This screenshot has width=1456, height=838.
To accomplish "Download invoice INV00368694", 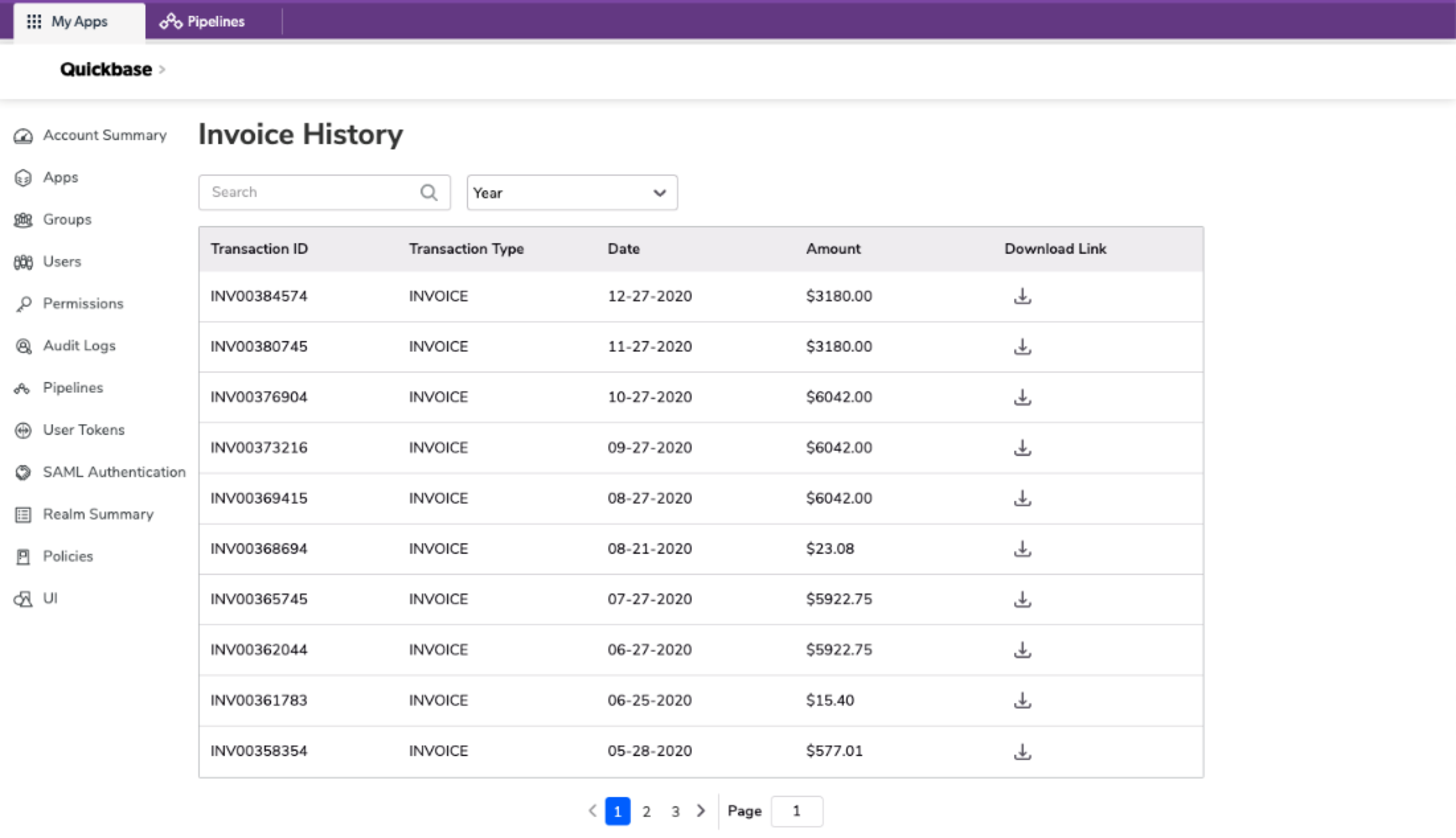I will point(1022,549).
